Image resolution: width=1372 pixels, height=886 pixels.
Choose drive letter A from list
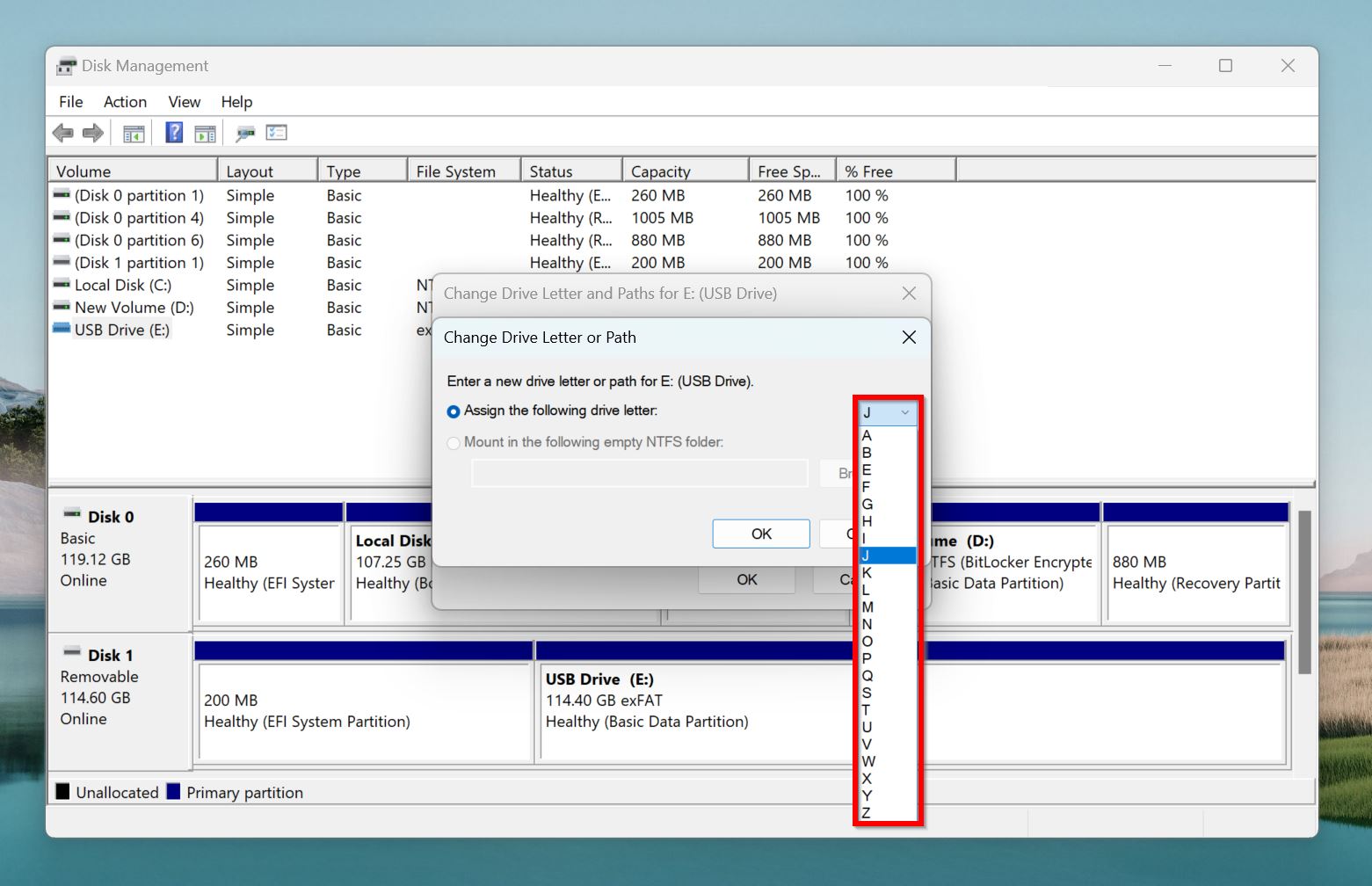click(888, 436)
